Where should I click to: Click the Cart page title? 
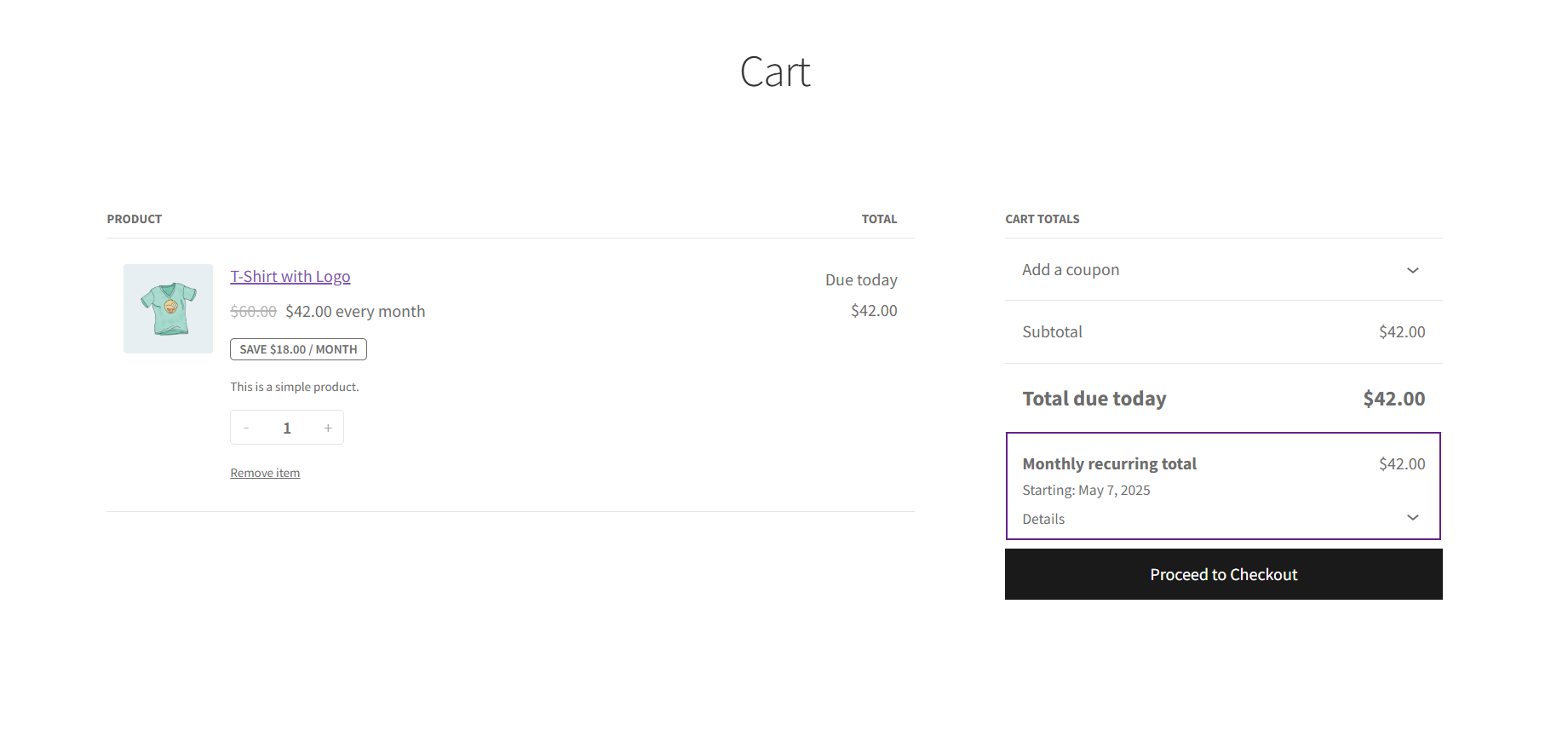775,72
